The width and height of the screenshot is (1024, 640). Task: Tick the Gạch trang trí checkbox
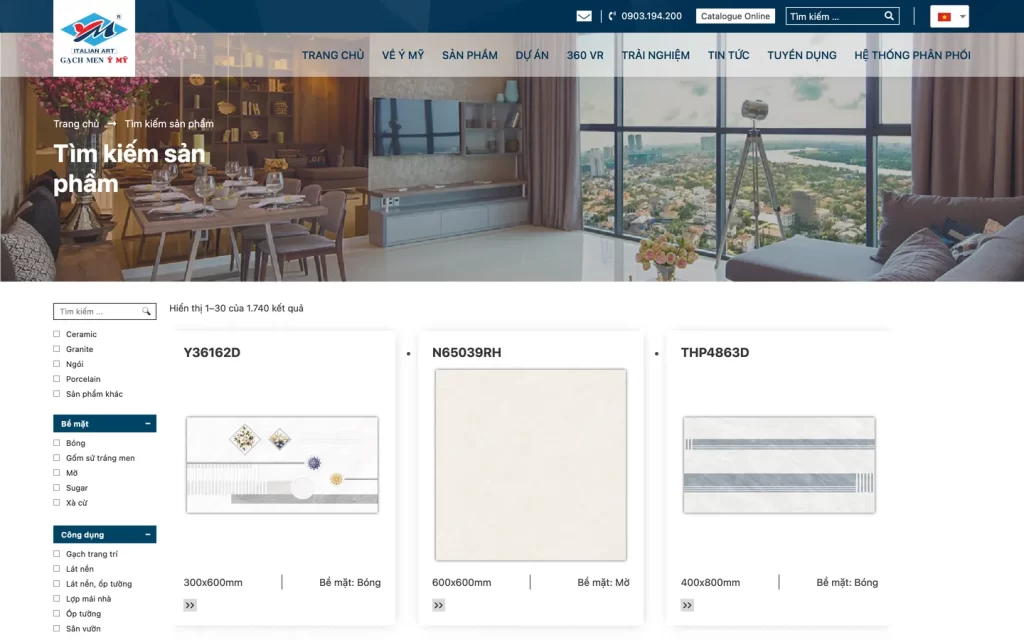point(56,554)
